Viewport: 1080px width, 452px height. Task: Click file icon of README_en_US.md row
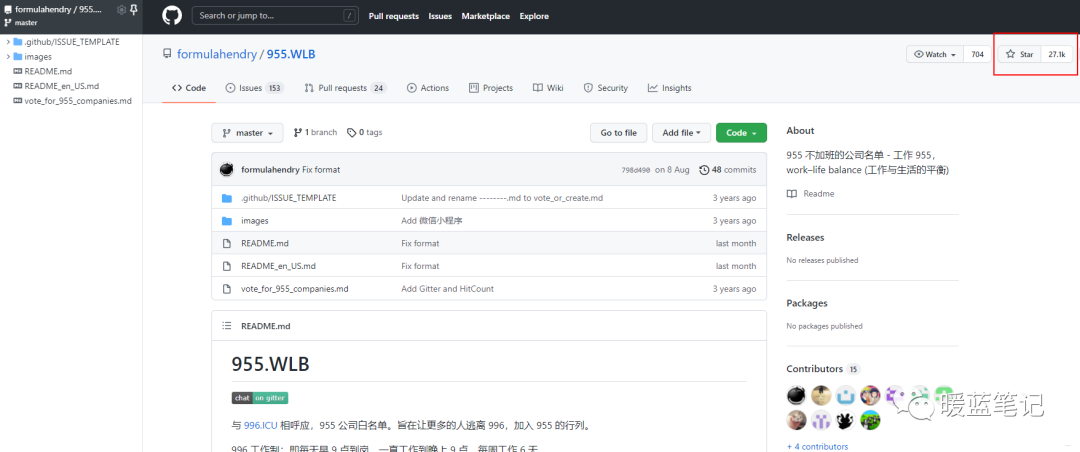(227, 266)
